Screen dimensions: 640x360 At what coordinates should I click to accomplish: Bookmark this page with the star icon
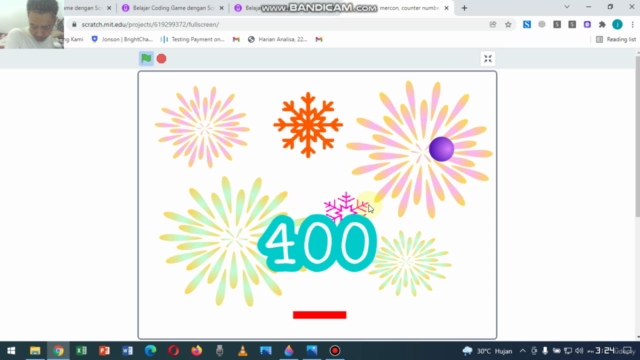[x=508, y=24]
